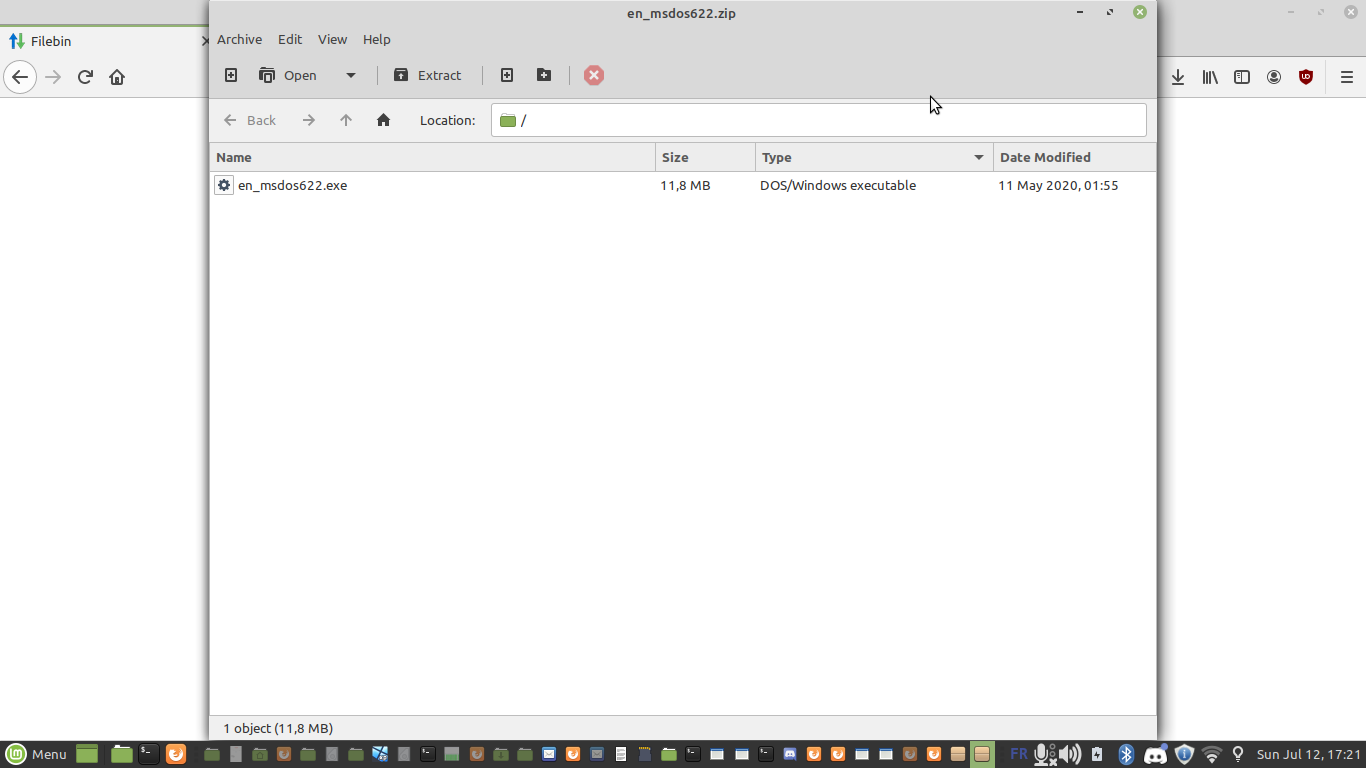Click the Open archive toolbar button
Viewport: 1366px width, 768px height.
[288, 75]
